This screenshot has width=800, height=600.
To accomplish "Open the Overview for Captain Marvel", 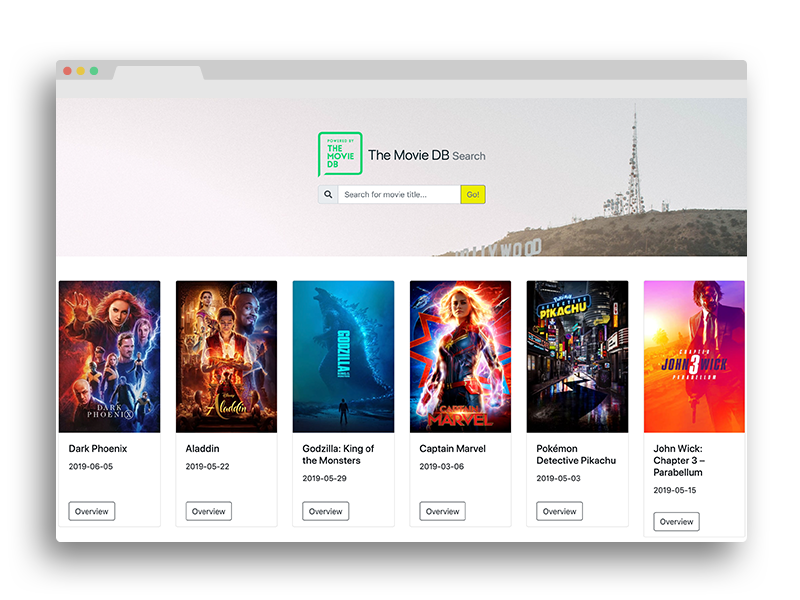I will 442,511.
